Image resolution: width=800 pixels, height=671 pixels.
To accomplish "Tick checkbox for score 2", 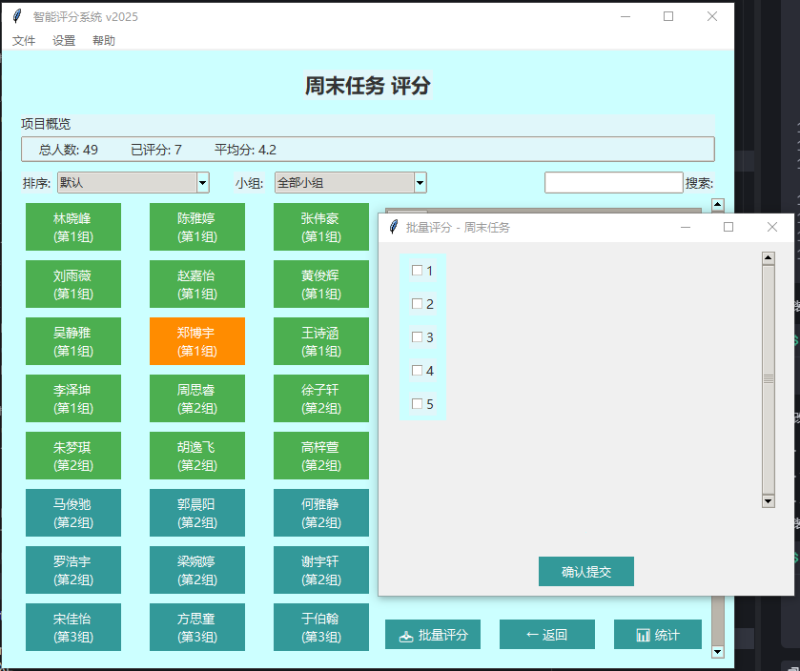I will coord(417,304).
